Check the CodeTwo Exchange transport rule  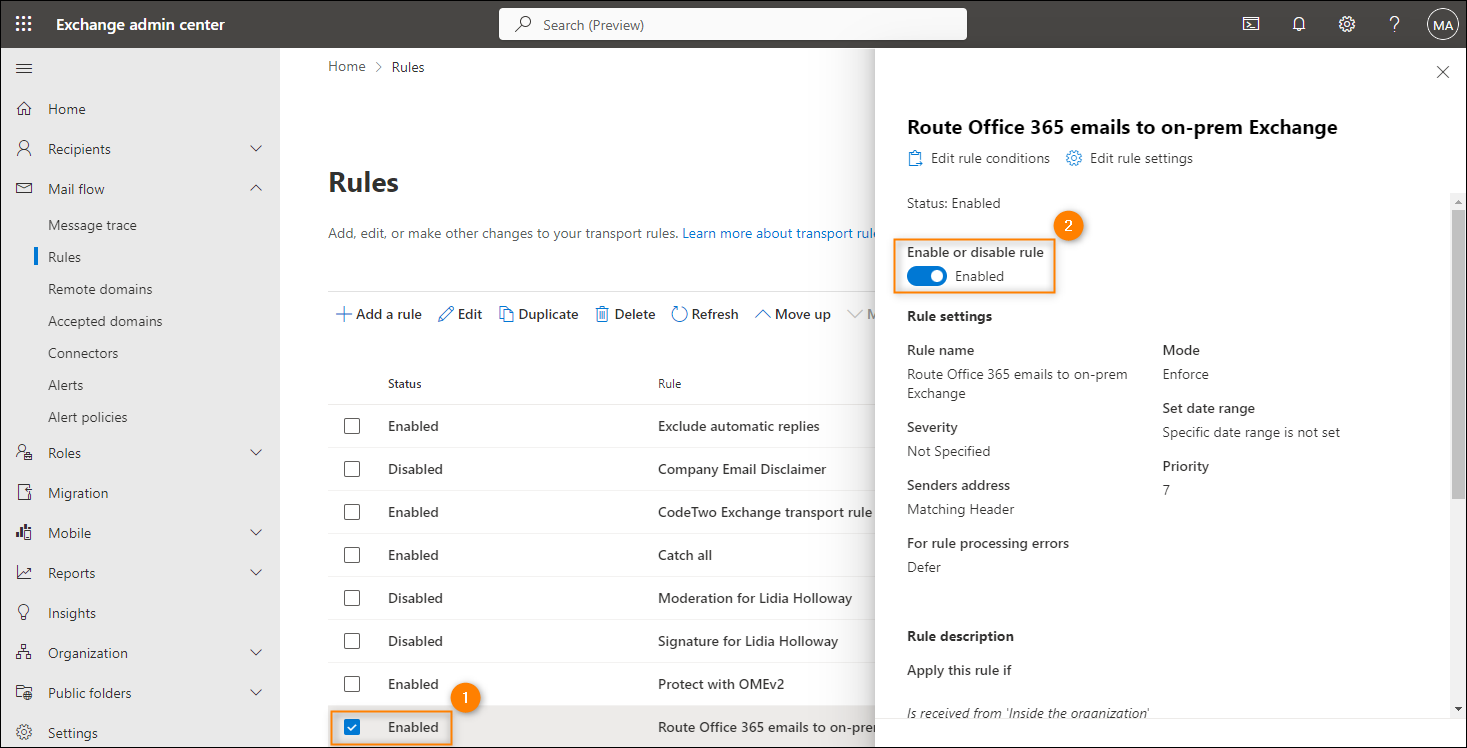pyautogui.click(x=352, y=512)
